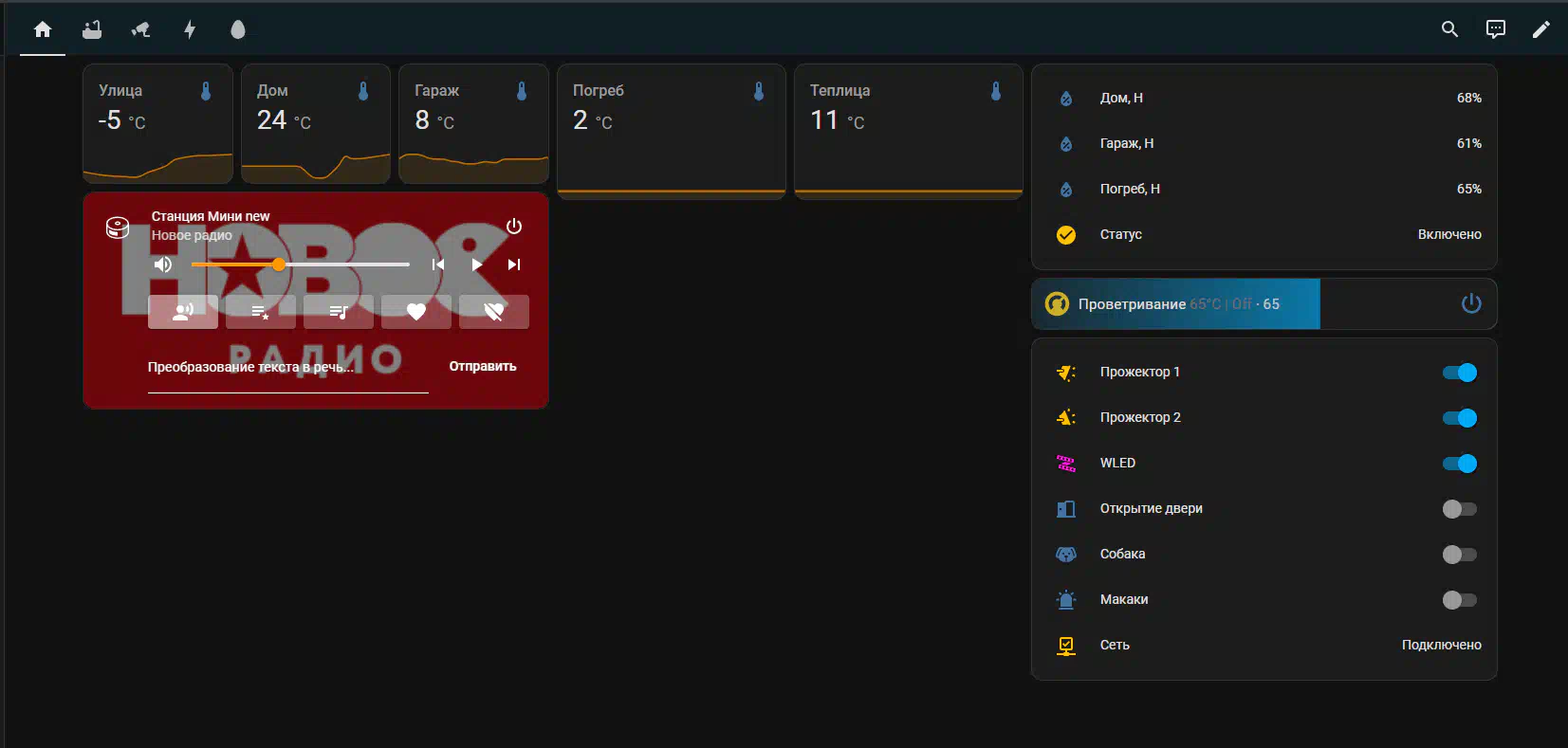The height and width of the screenshot is (748, 1568).
Task: Click the Станция Мини speaker device icon
Action: pyautogui.click(x=118, y=228)
